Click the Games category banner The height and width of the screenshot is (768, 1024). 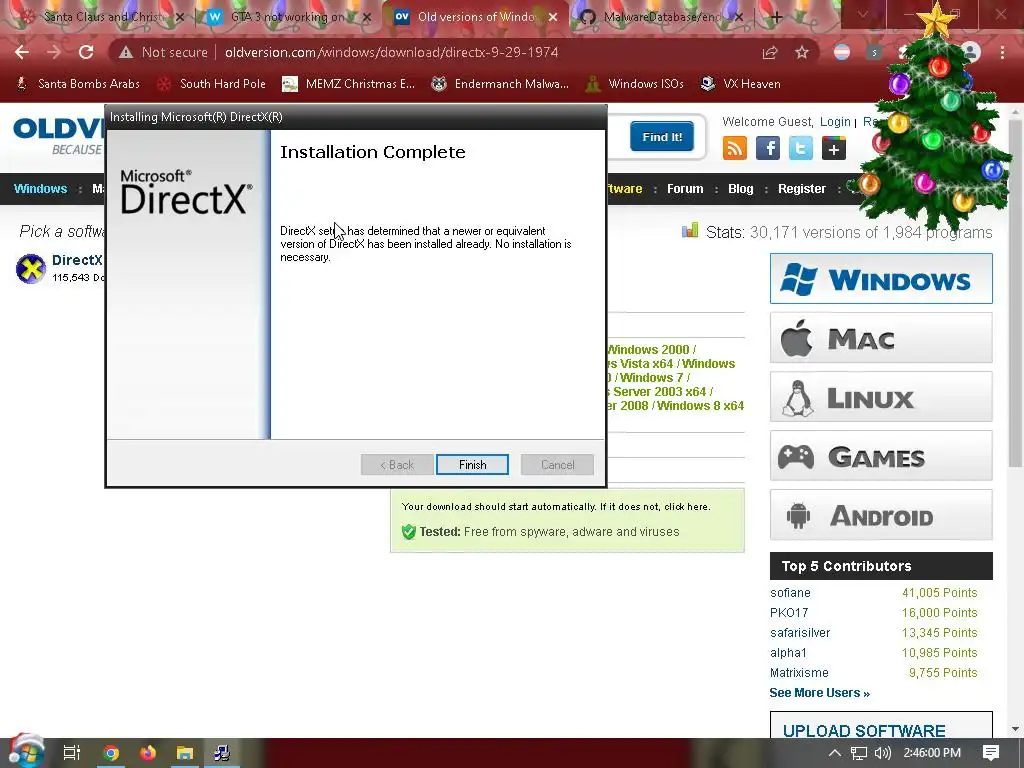coord(881,456)
